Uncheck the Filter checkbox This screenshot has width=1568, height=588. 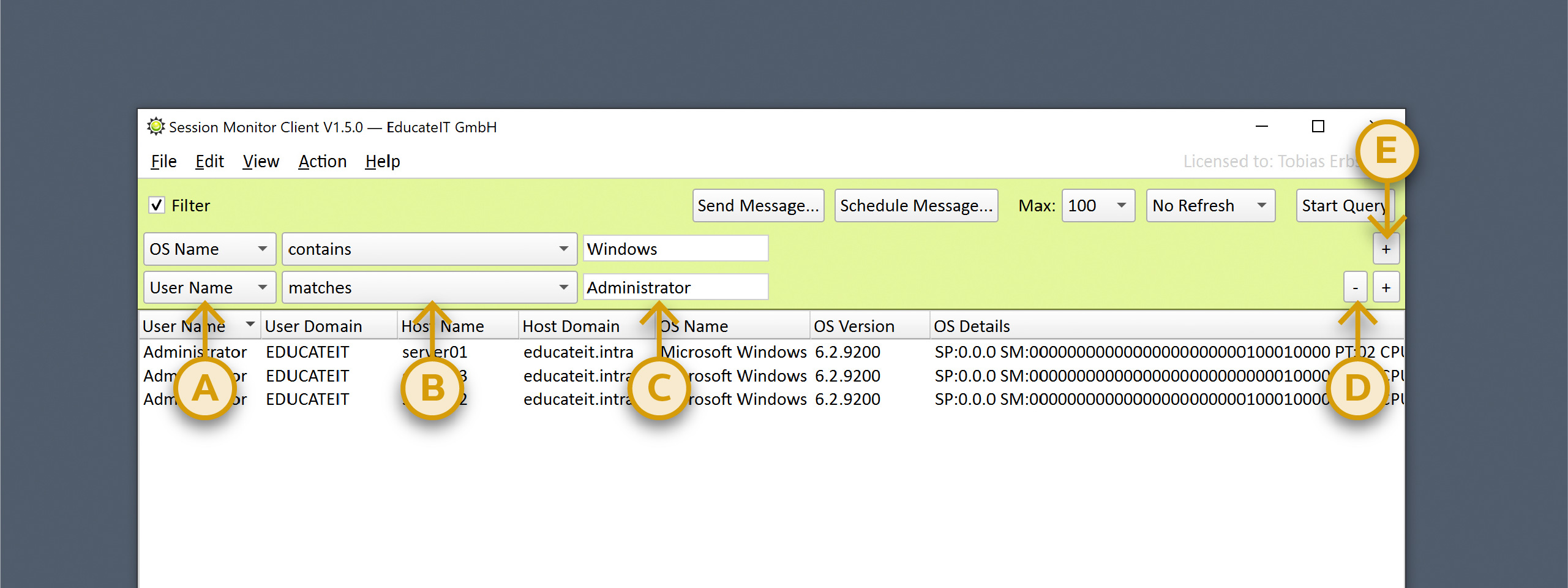[157, 205]
